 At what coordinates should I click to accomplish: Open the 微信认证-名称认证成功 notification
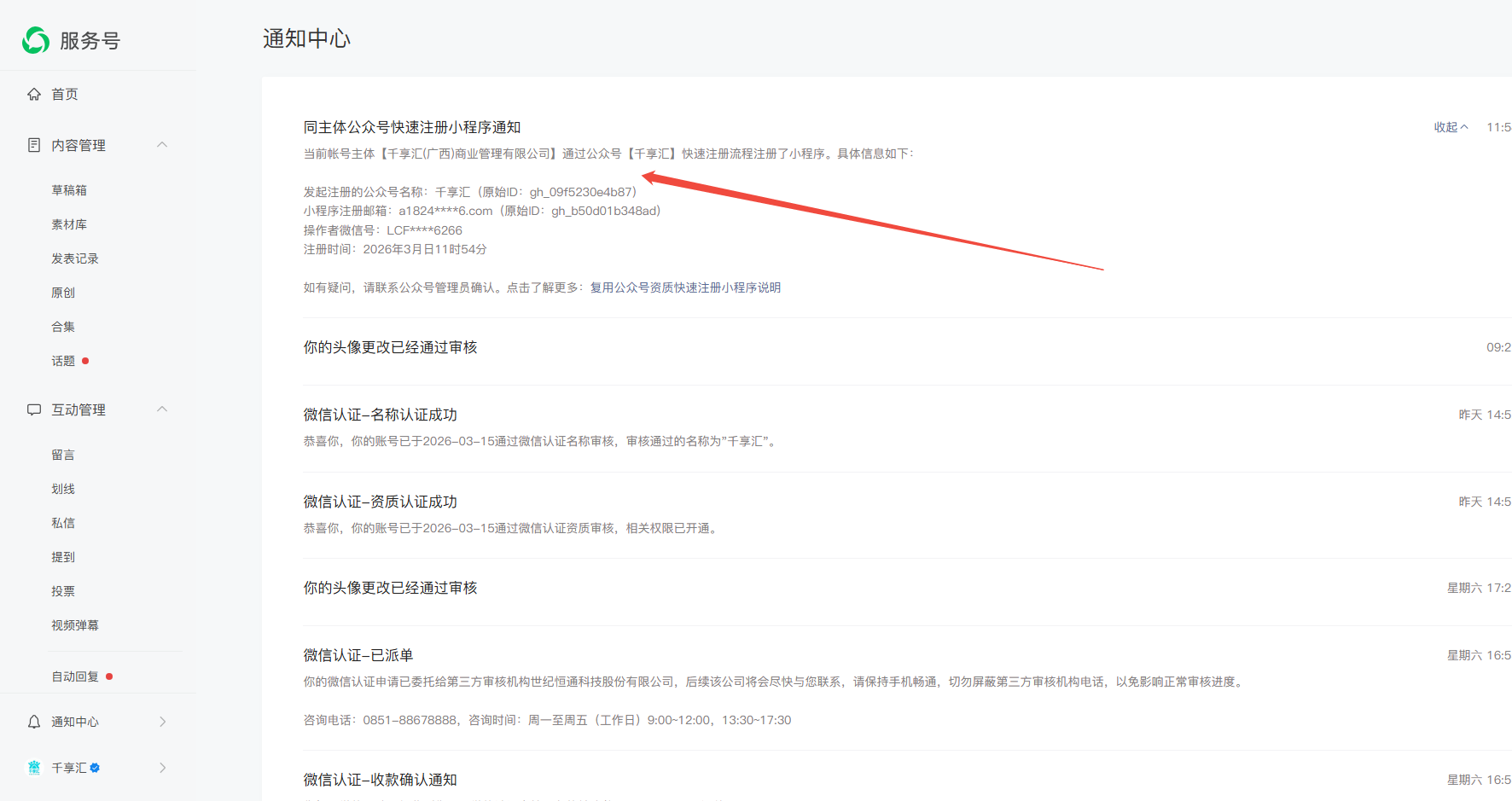click(381, 415)
